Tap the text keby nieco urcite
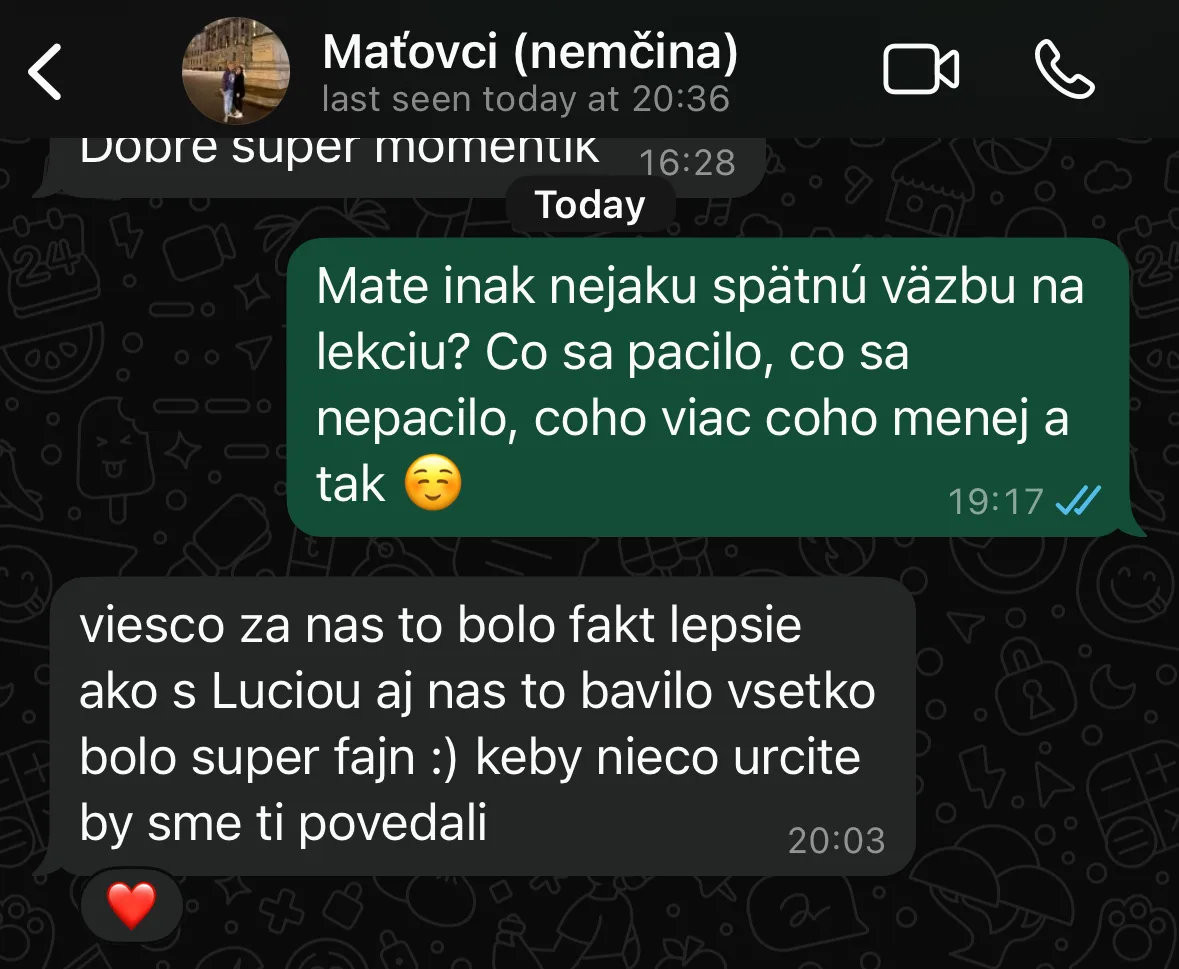 click(668, 758)
